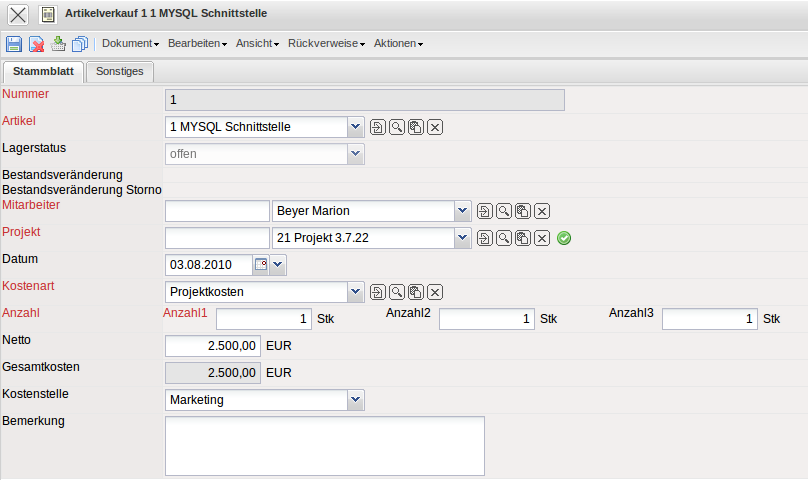
Task: Click the magnifier search icon beside Artikel
Action: [x=397, y=127]
